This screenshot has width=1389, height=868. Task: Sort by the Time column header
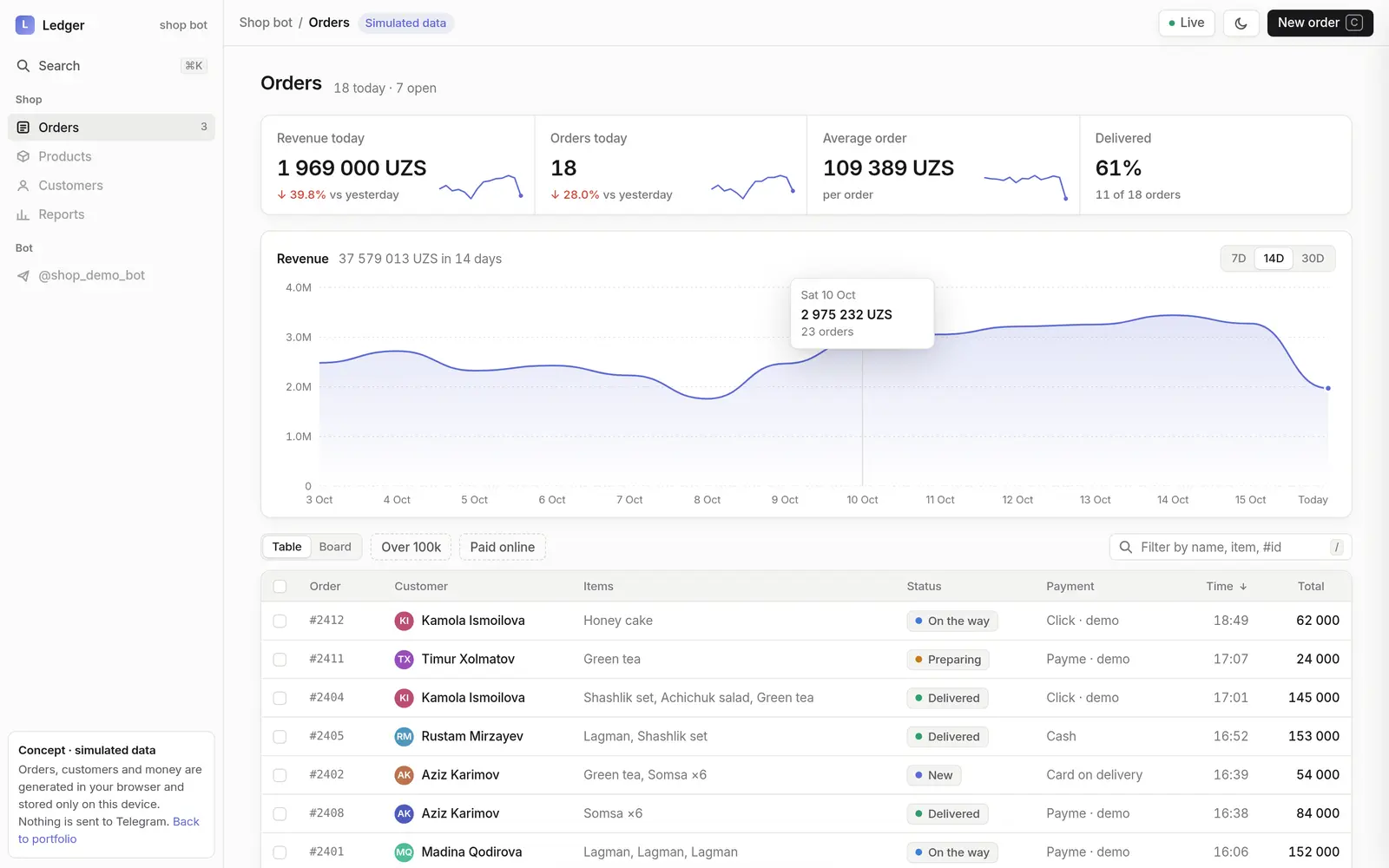coord(1226,587)
